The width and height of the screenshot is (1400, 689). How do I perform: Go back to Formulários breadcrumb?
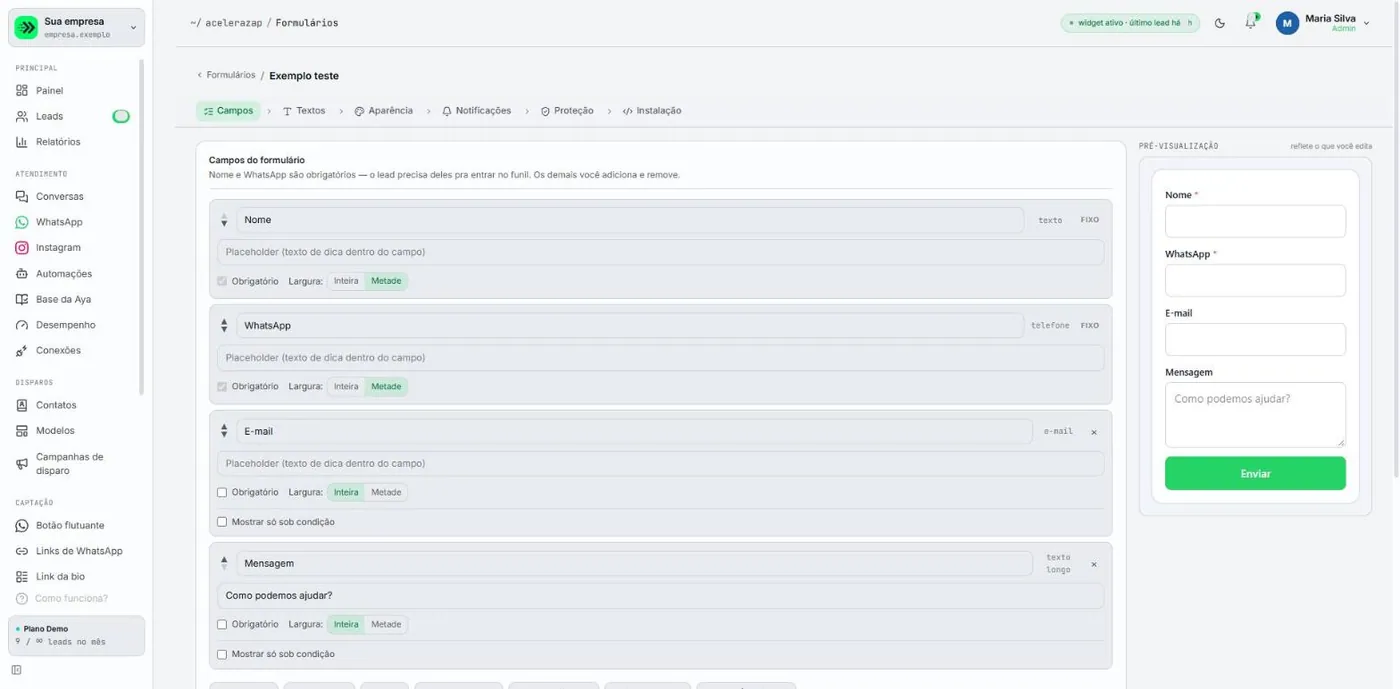[226, 75]
